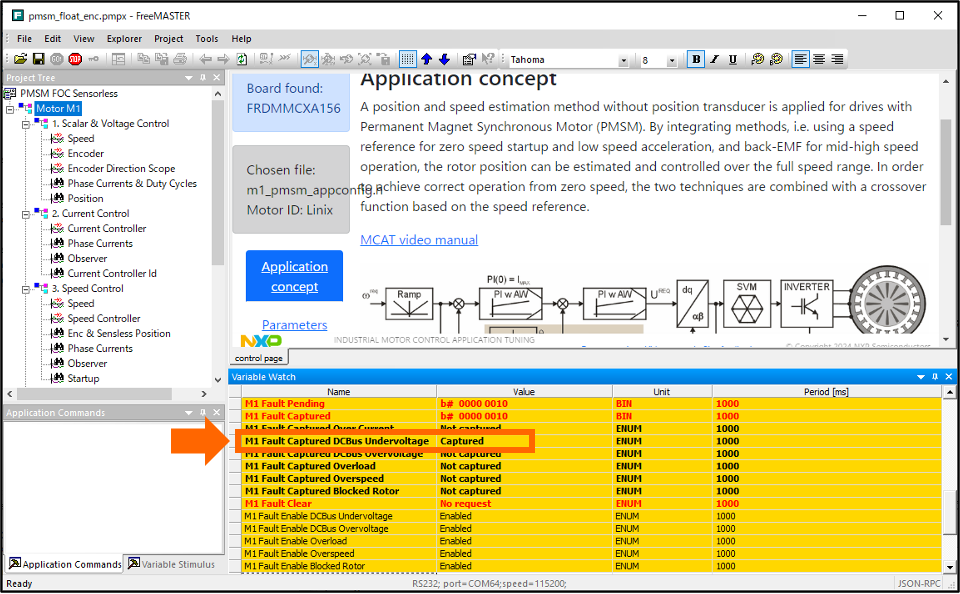960x594 pixels.
Task: Stop communication with the red STOP icon
Action: pos(75,59)
